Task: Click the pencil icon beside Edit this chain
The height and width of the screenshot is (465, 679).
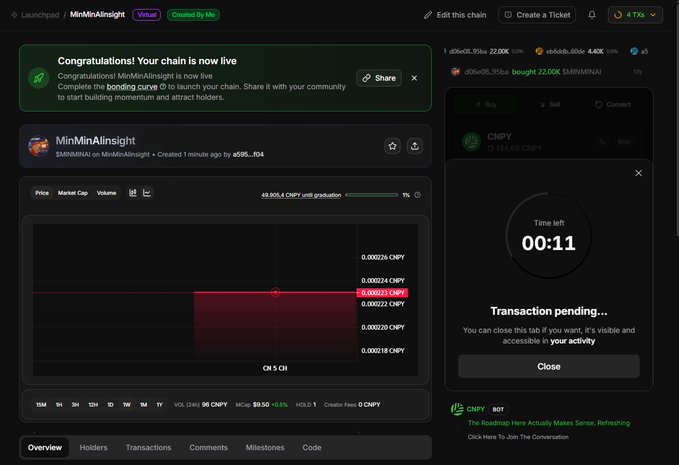Action: 428,15
